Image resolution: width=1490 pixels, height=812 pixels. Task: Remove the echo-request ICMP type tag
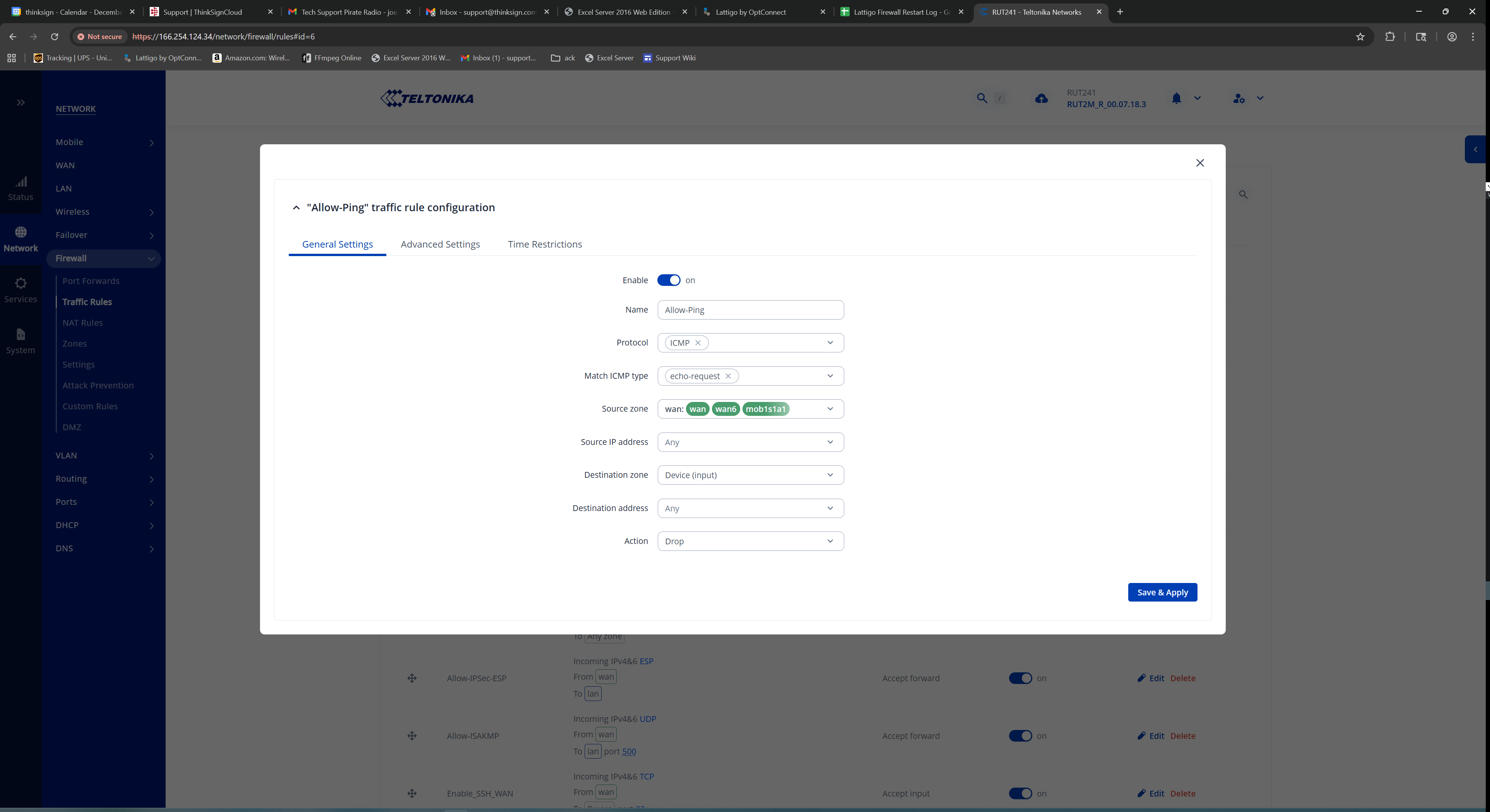[728, 376]
